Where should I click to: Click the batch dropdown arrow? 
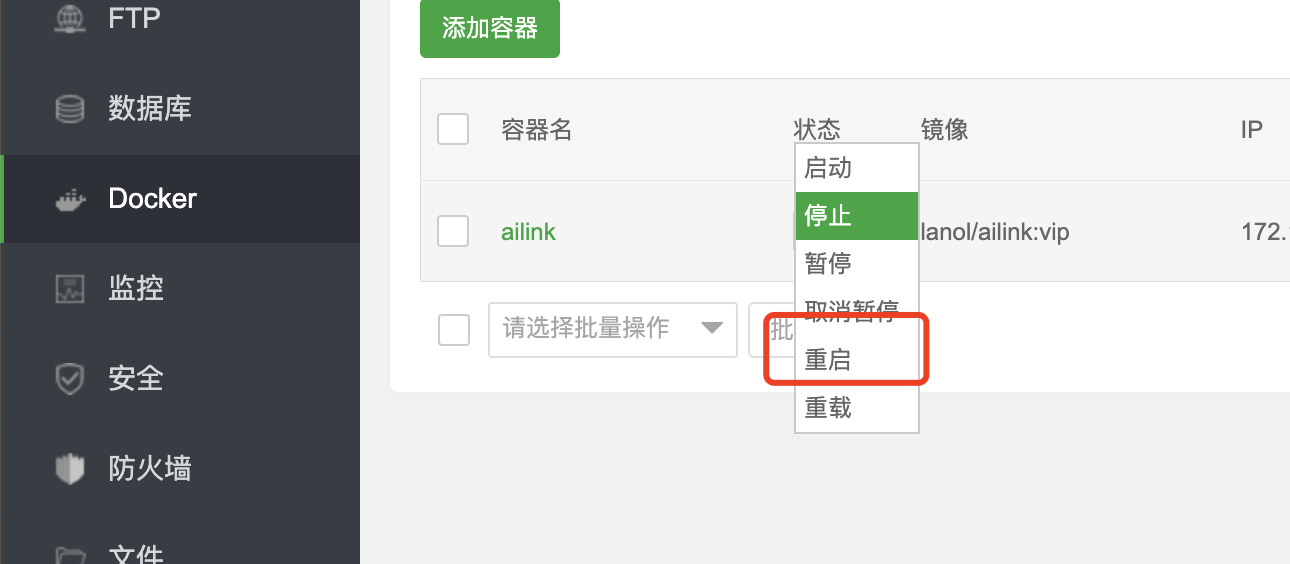pyautogui.click(x=712, y=329)
